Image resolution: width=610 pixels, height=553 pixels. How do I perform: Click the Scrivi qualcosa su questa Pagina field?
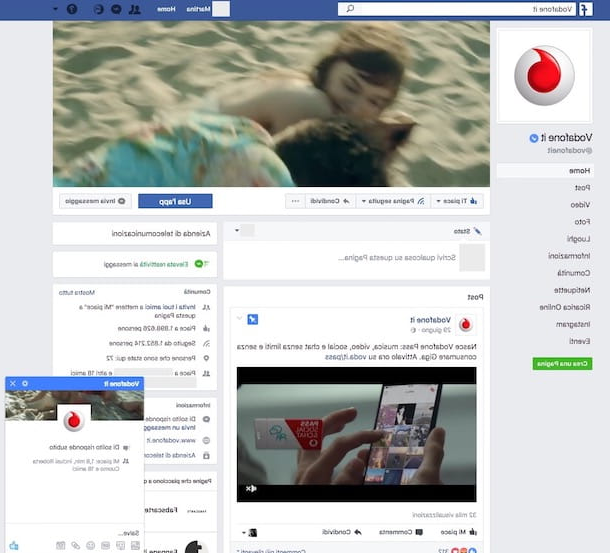[397, 258]
